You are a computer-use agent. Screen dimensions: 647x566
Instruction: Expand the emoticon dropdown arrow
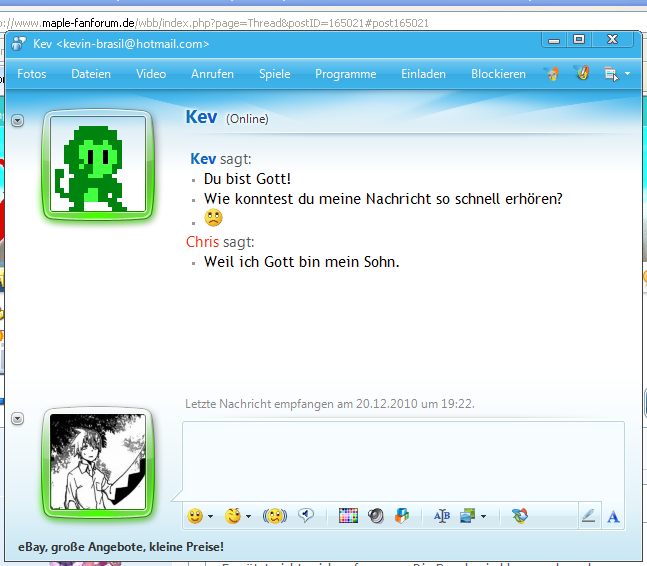point(210,517)
